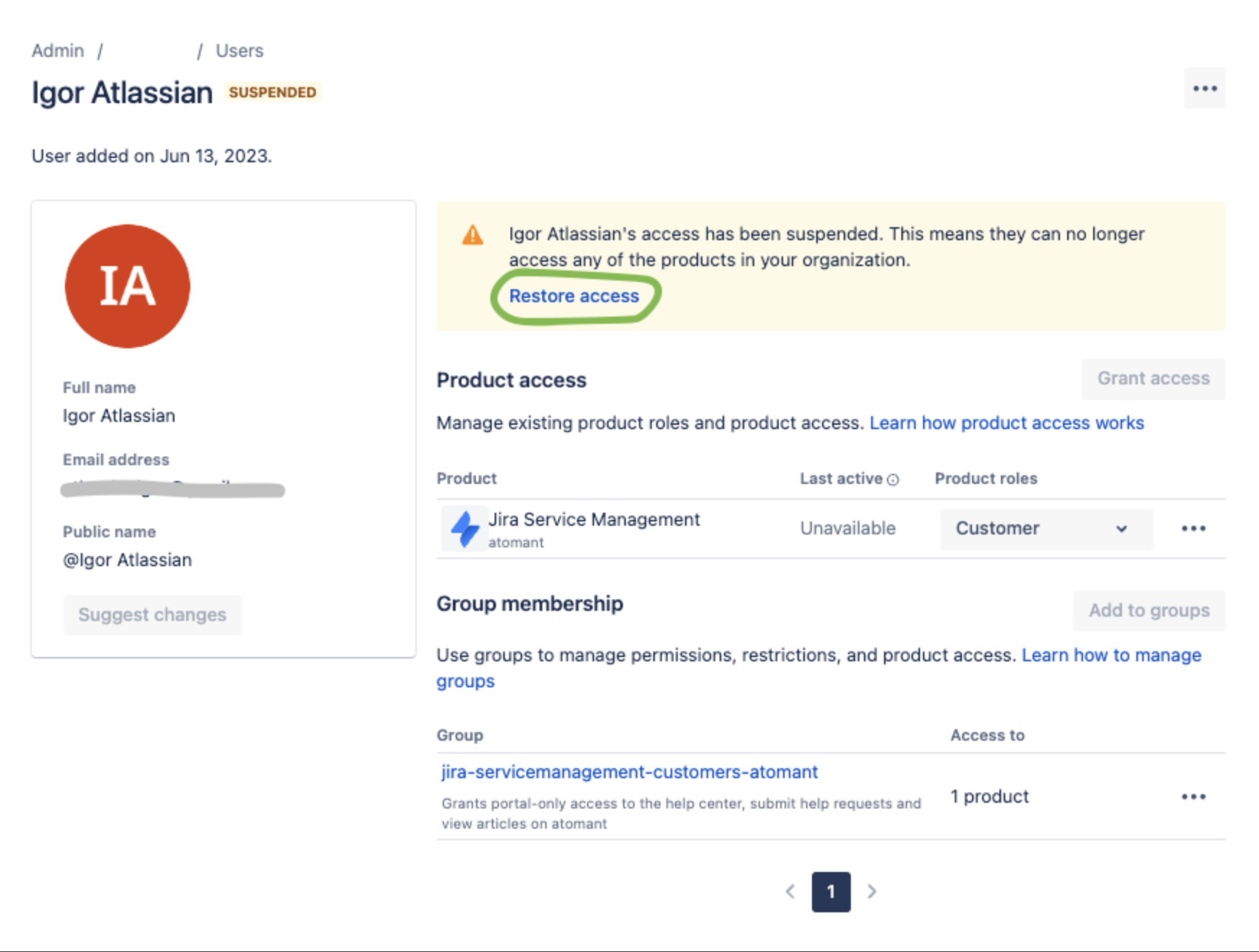The image size is (1259, 952).
Task: Navigate to Admin in the breadcrumb
Action: 58,51
